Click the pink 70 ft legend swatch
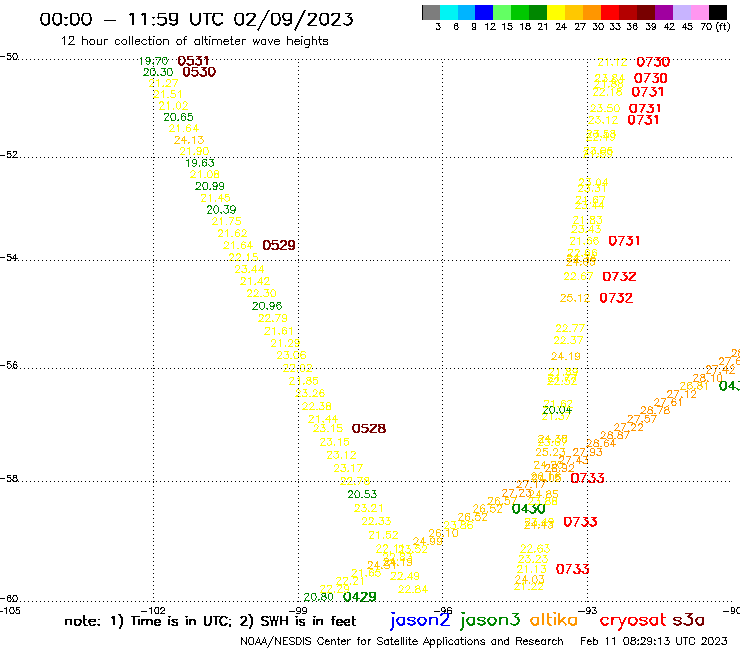Viewport: 740px width, 650px height. [x=699, y=12]
